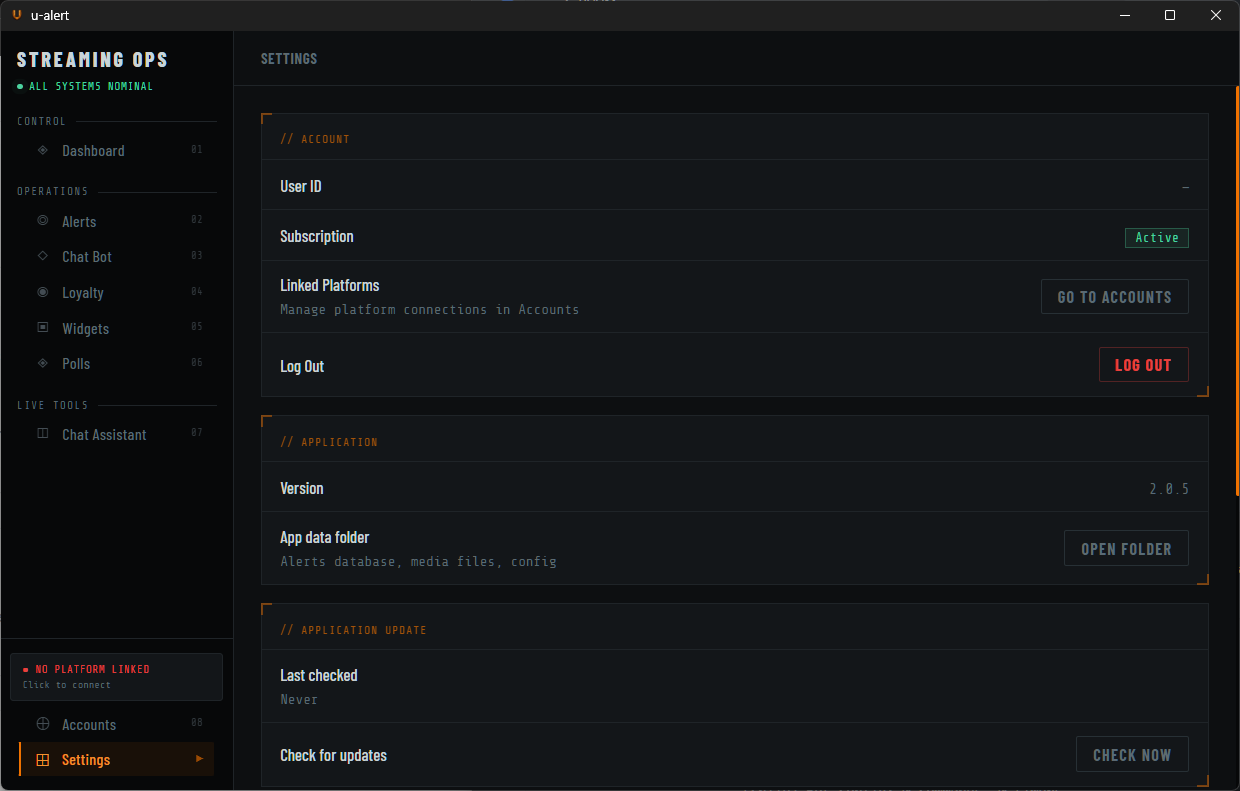Select the Settings sidebar item
Image resolution: width=1240 pixels, height=791 pixels.
117,760
